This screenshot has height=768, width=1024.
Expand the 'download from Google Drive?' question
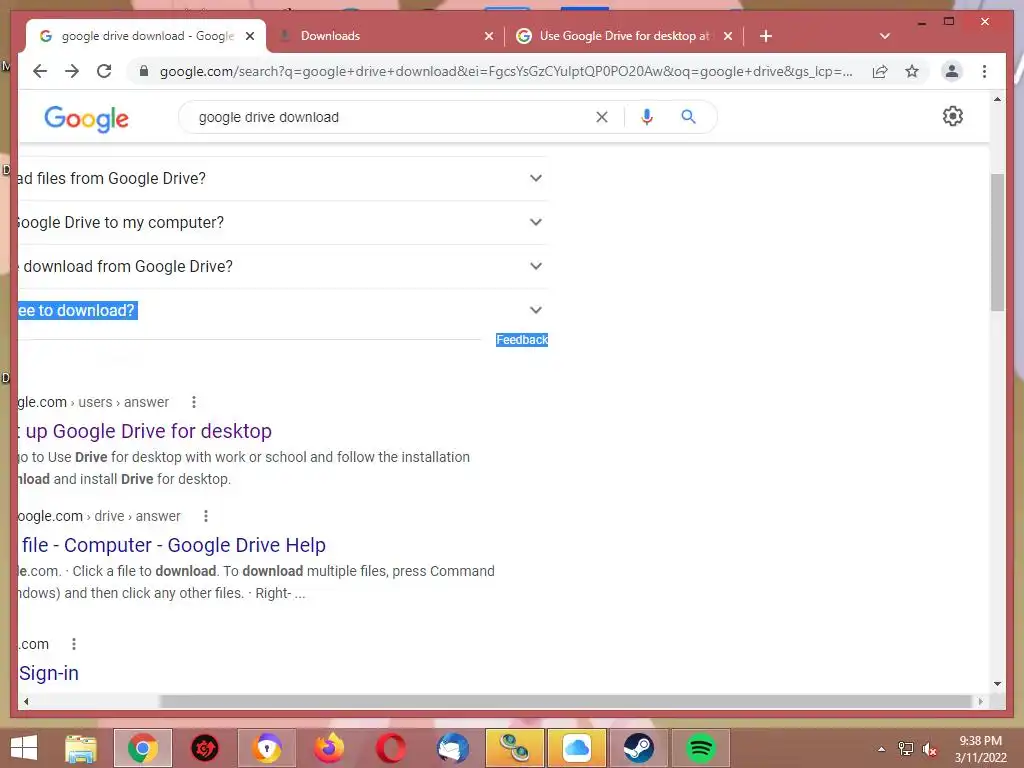[282, 266]
